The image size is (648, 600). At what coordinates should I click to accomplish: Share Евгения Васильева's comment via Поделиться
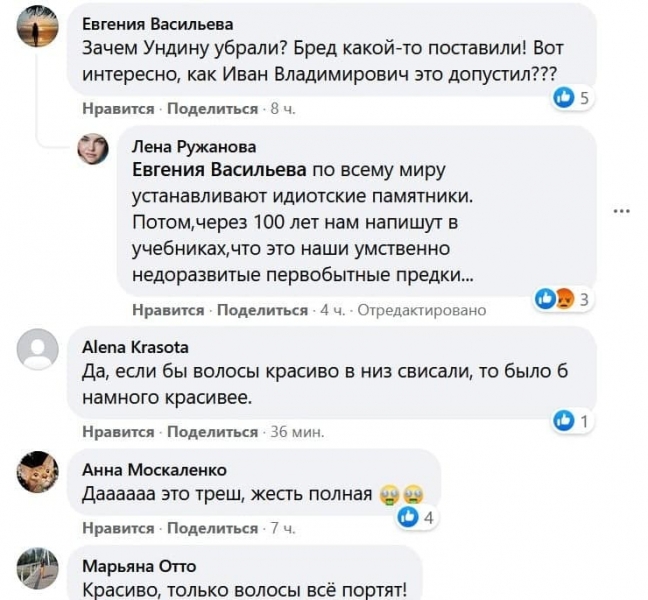pos(212,109)
